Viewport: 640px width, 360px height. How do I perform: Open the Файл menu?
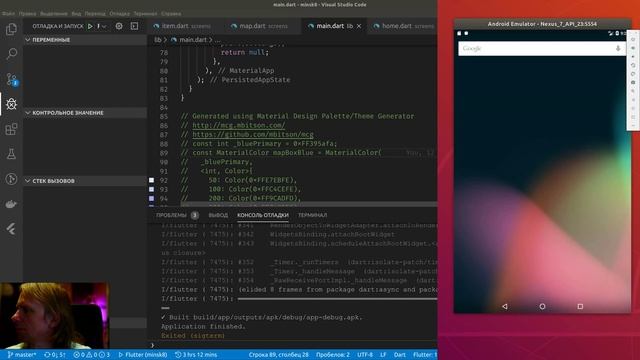(x=8, y=13)
